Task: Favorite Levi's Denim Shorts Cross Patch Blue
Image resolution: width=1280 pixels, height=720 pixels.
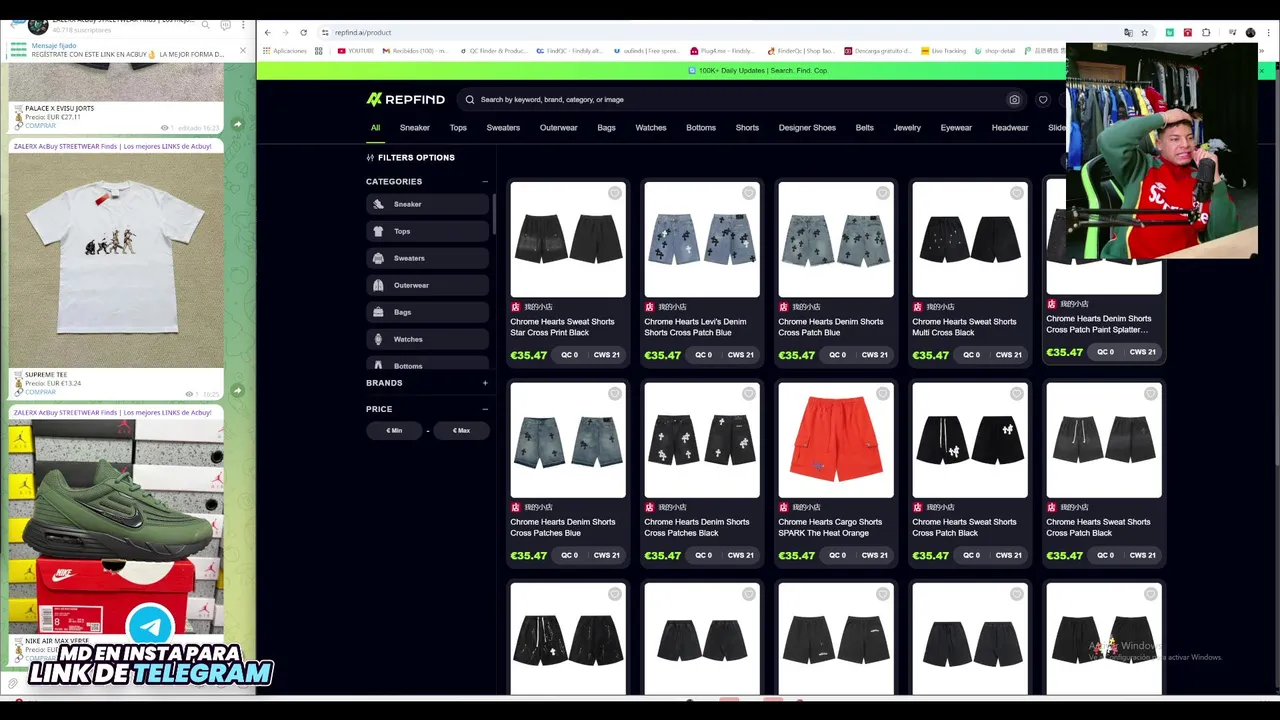Action: (749, 193)
